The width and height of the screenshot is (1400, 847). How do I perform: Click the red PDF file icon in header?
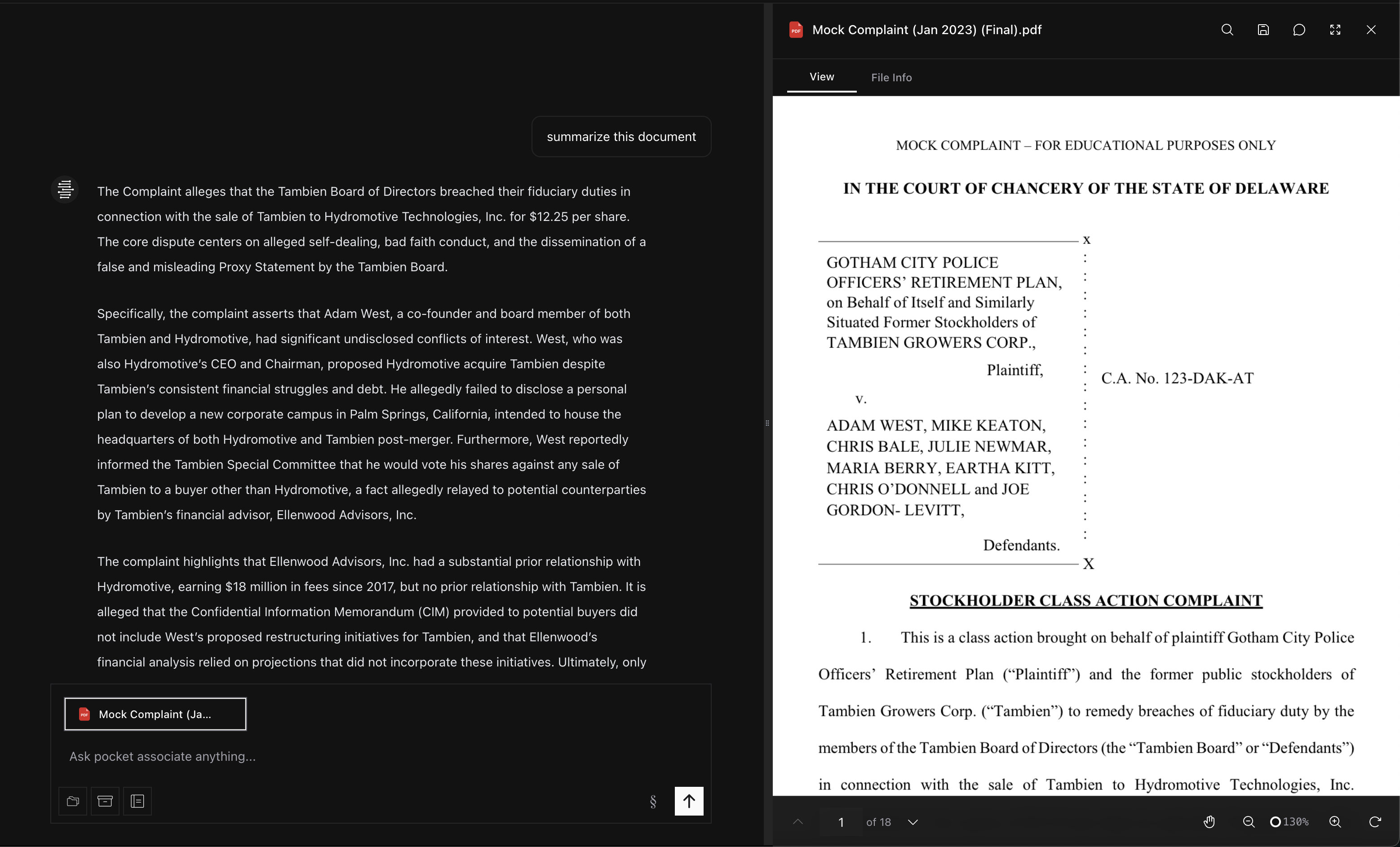(796, 30)
